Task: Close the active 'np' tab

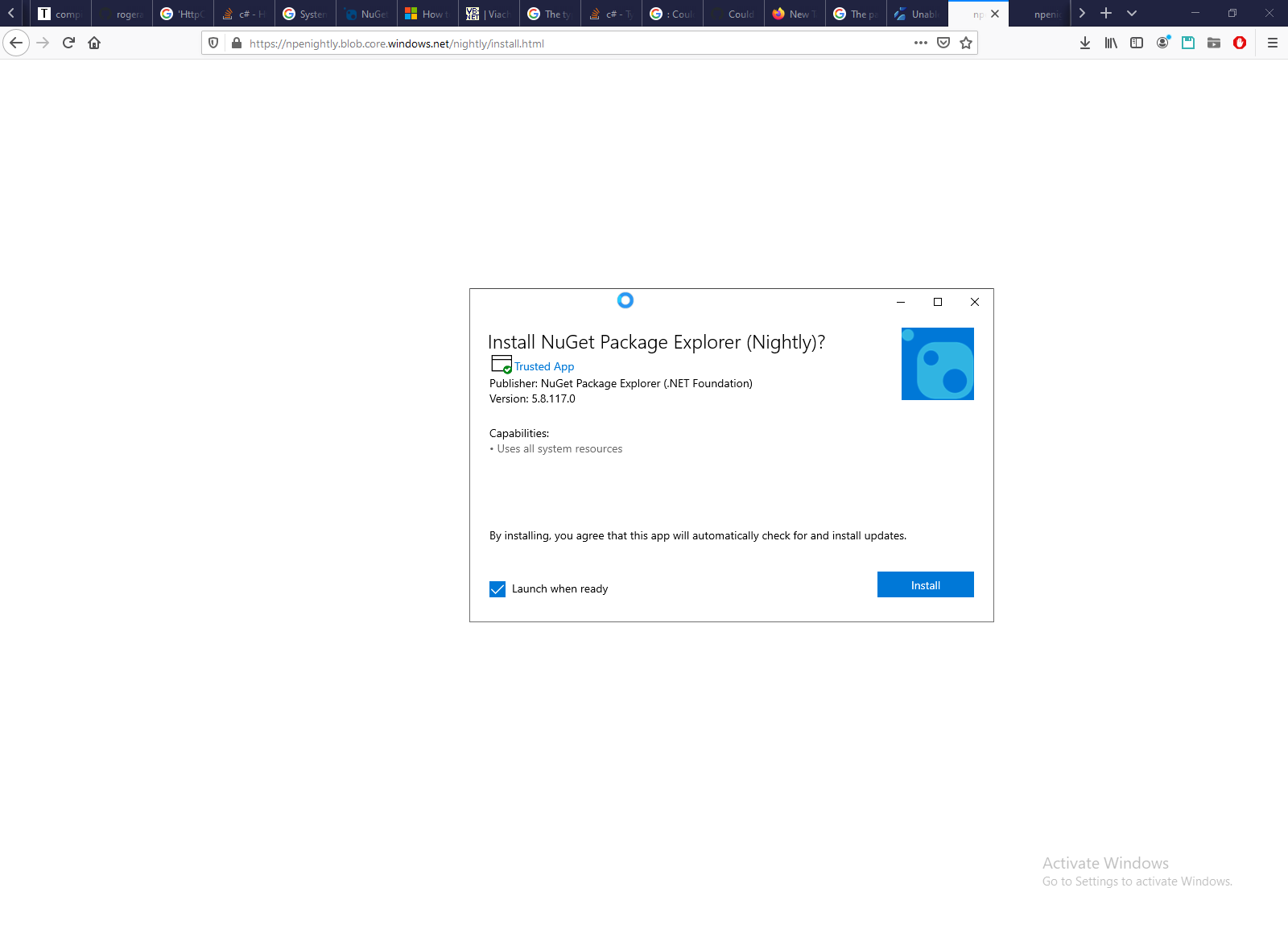Action: pyautogui.click(x=995, y=14)
